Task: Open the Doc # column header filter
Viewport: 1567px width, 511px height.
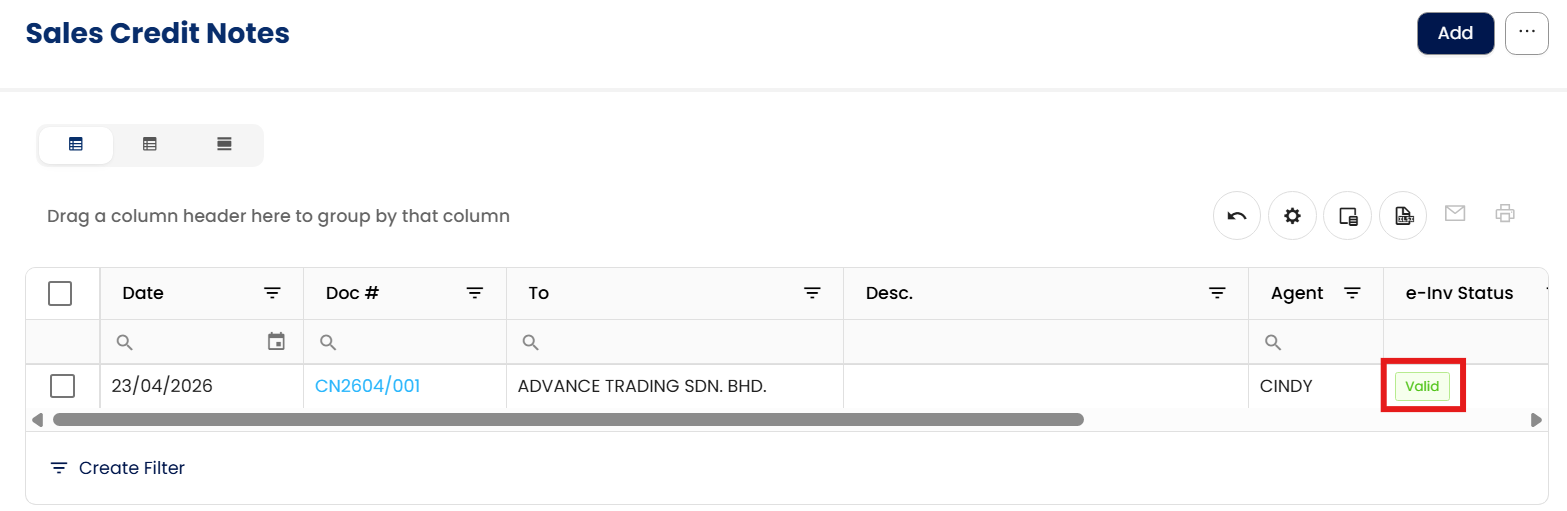Action: (x=475, y=293)
